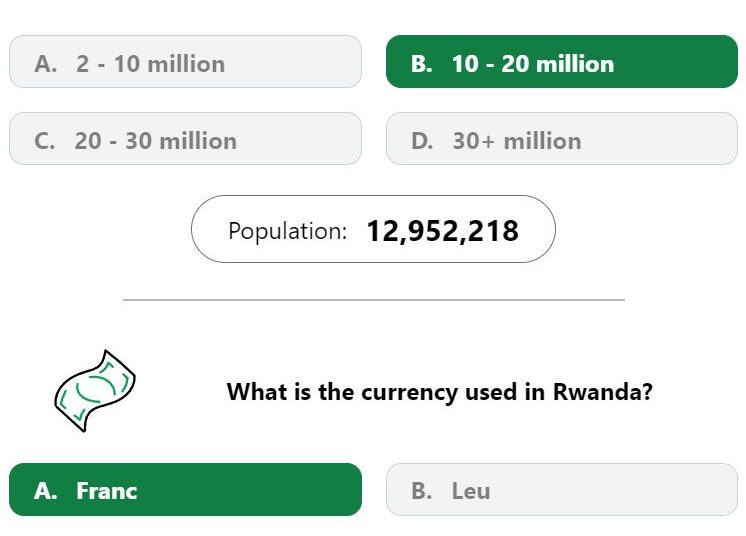Click the Population result pill

(373, 229)
